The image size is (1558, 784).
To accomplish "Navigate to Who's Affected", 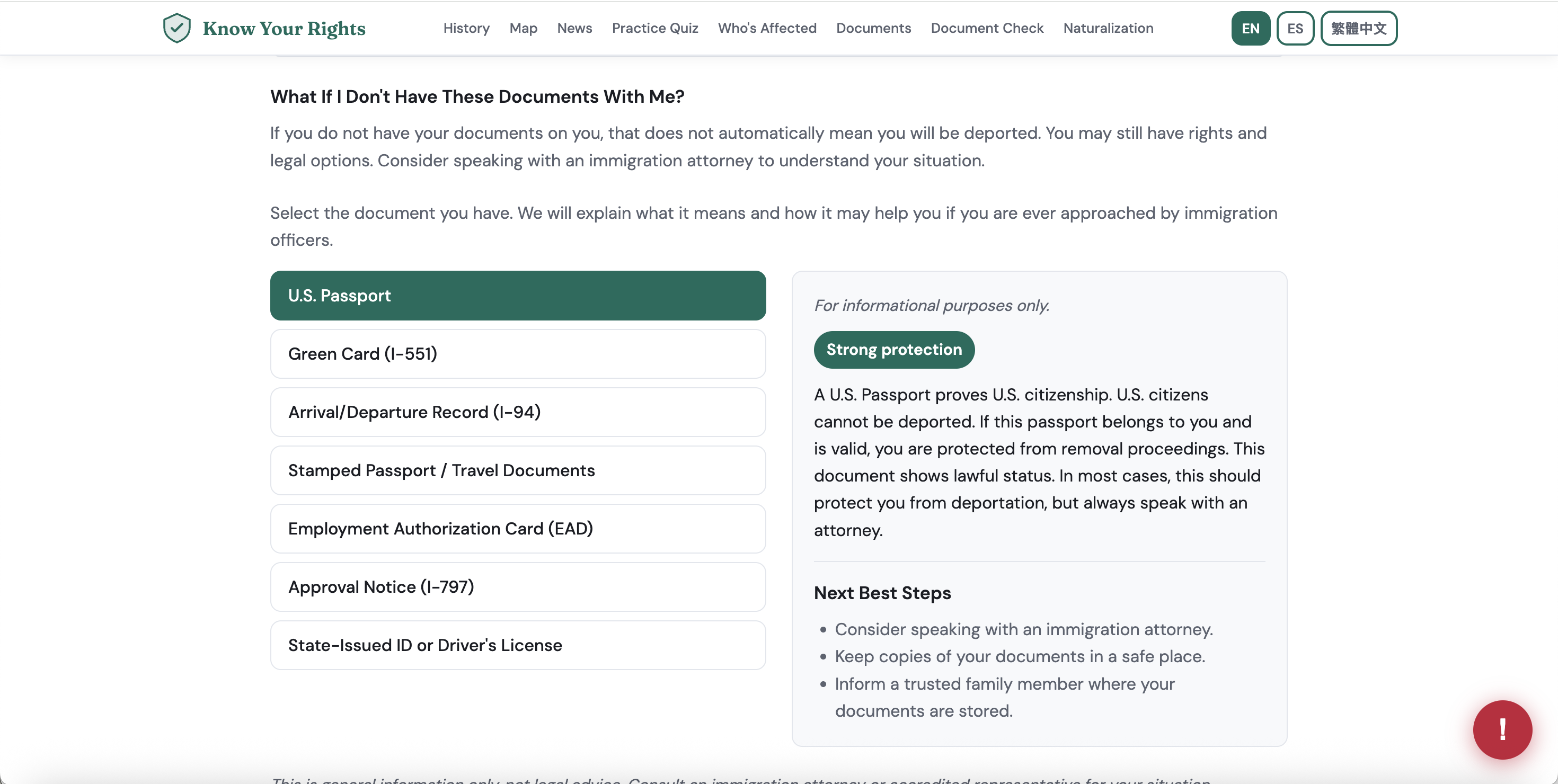I will tap(767, 29).
